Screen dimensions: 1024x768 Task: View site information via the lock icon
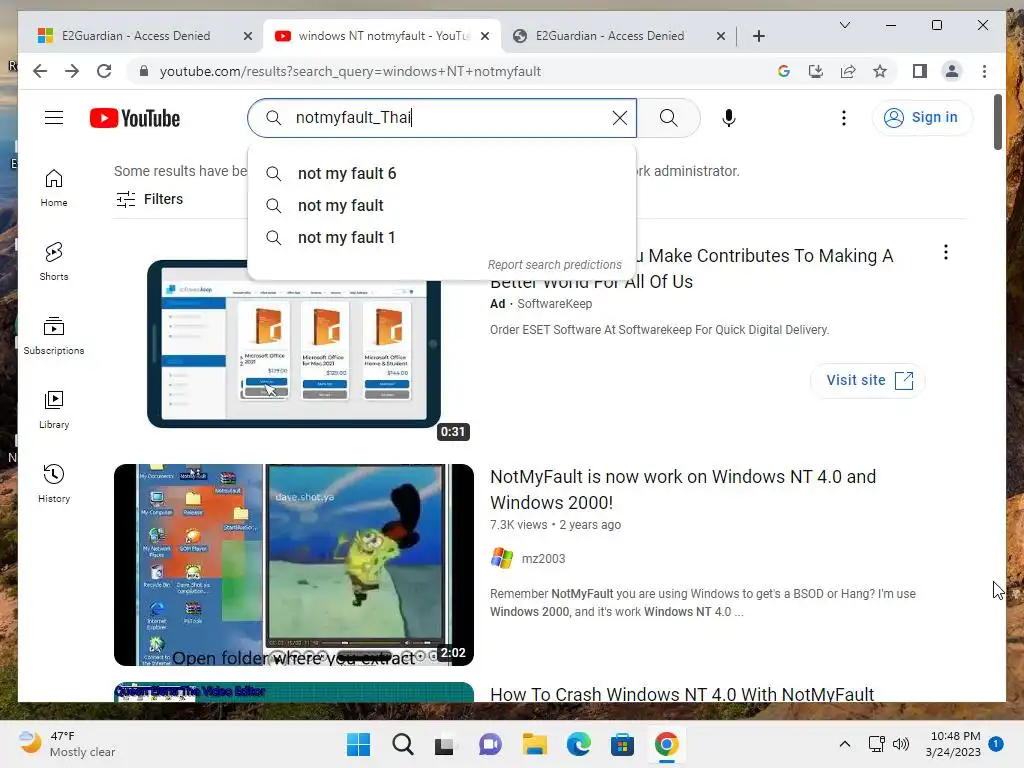click(x=144, y=71)
